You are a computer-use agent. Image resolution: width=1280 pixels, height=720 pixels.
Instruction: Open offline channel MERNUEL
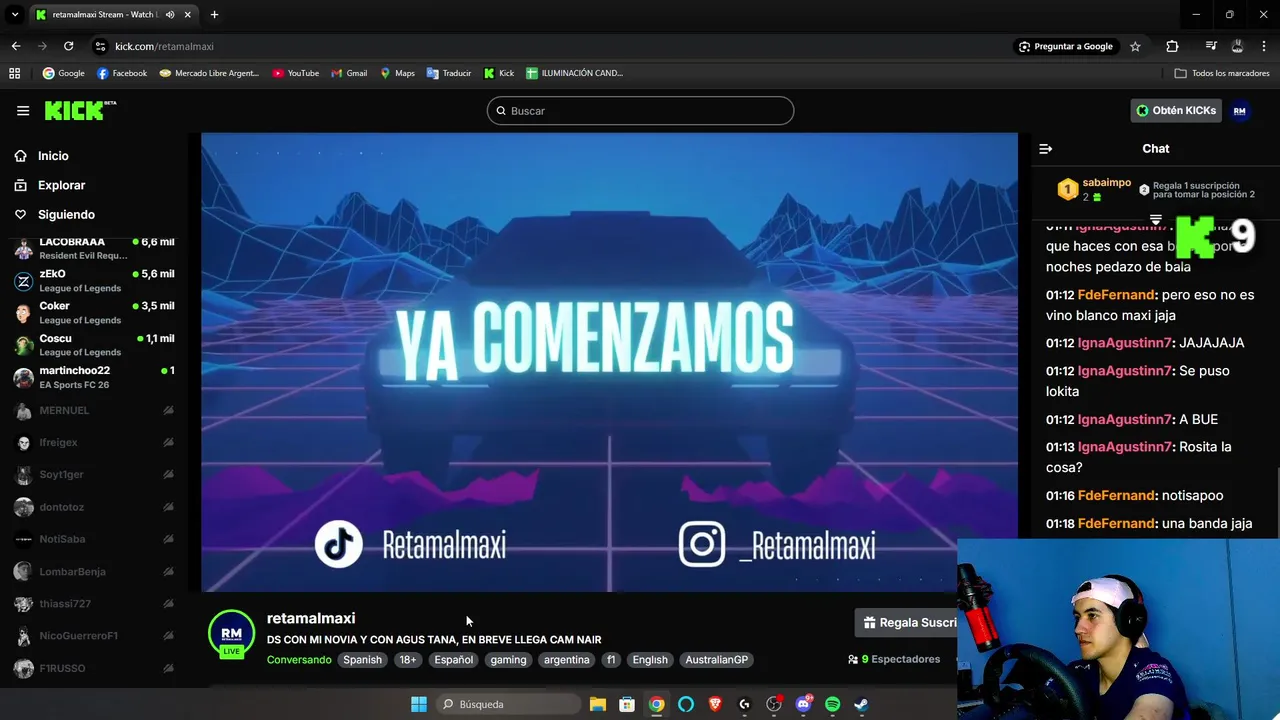95,410
